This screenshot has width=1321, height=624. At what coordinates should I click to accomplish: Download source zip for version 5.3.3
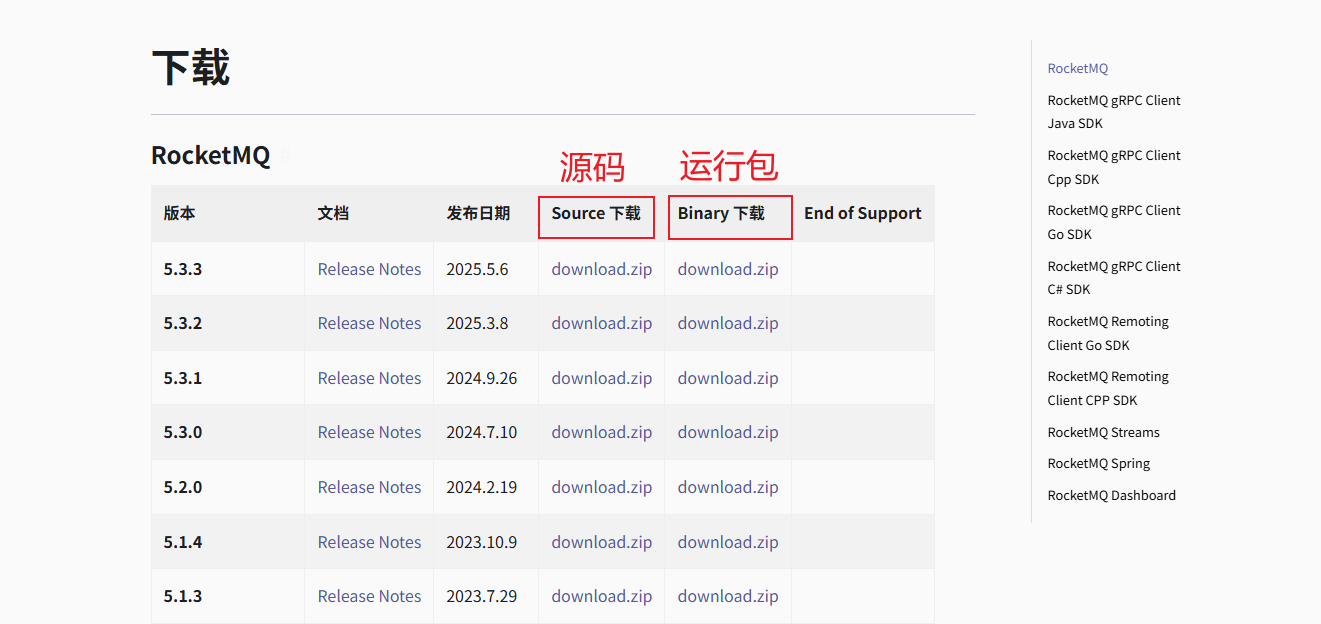pyautogui.click(x=601, y=269)
